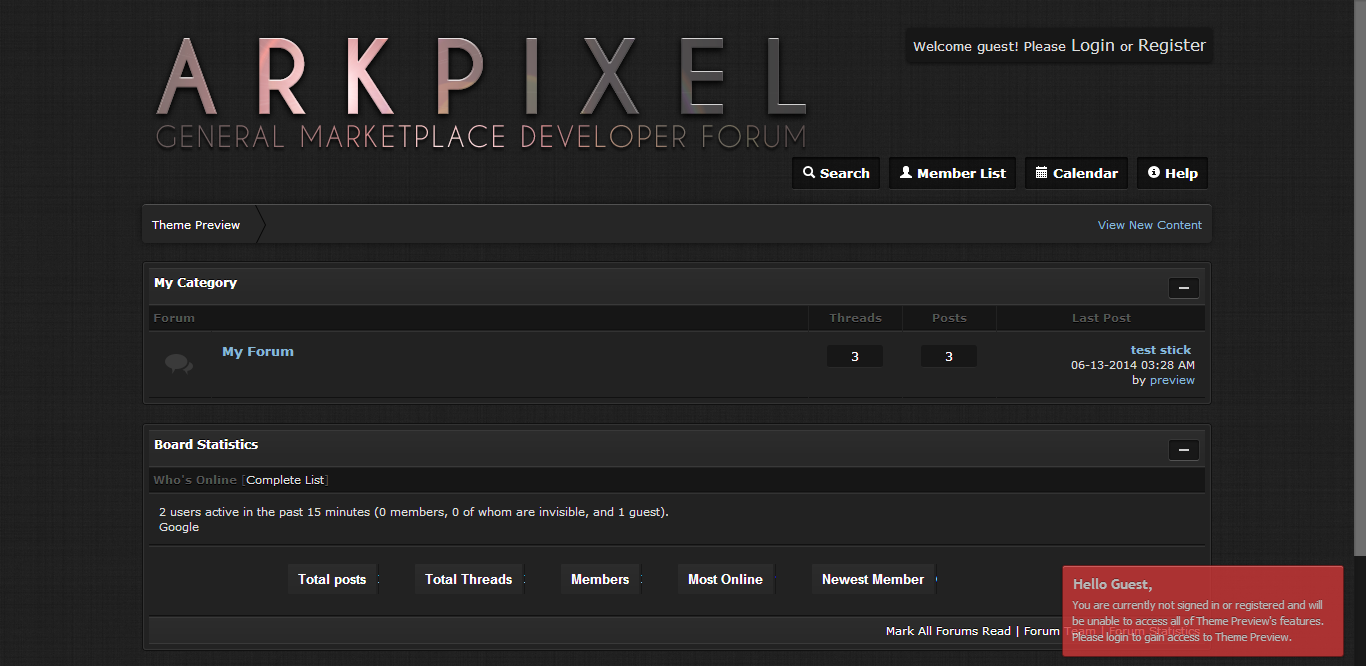Open the Help button
1366x666 pixels.
click(1173, 173)
